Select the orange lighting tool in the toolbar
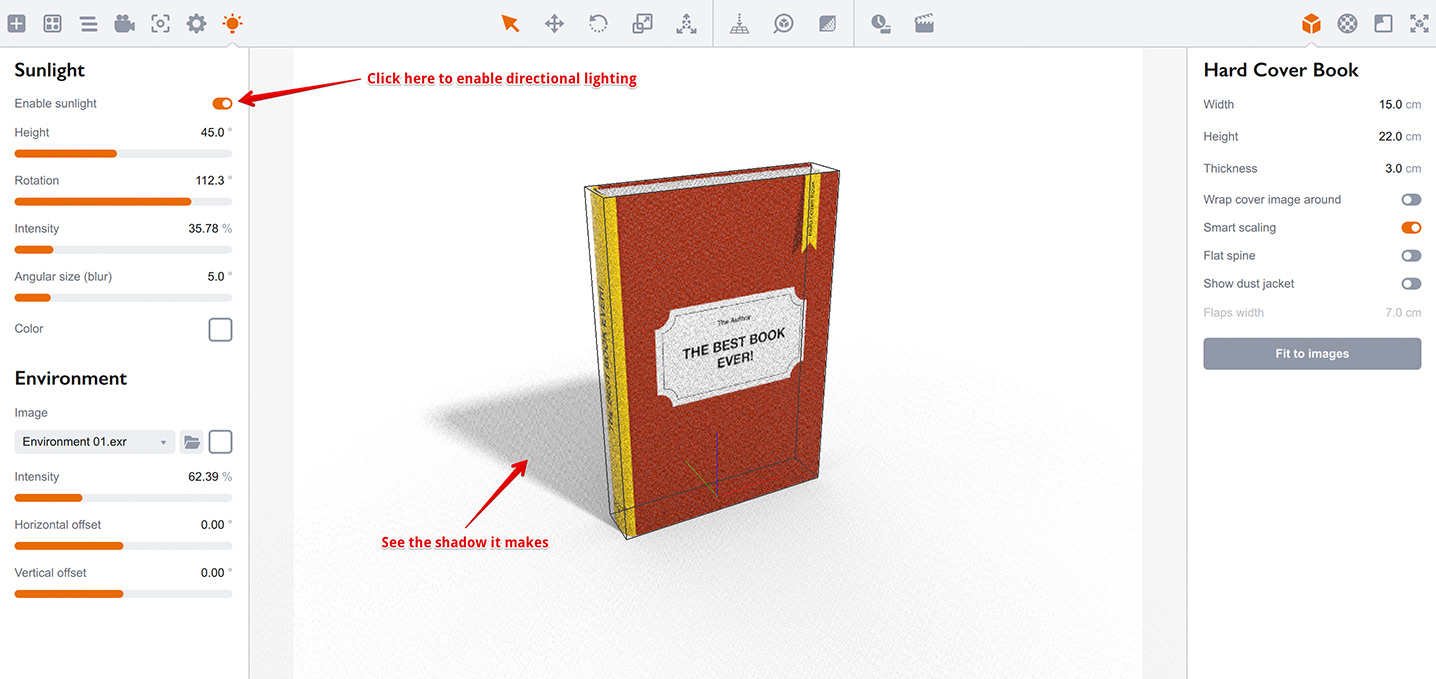Image resolution: width=1436 pixels, height=679 pixels. (232, 22)
